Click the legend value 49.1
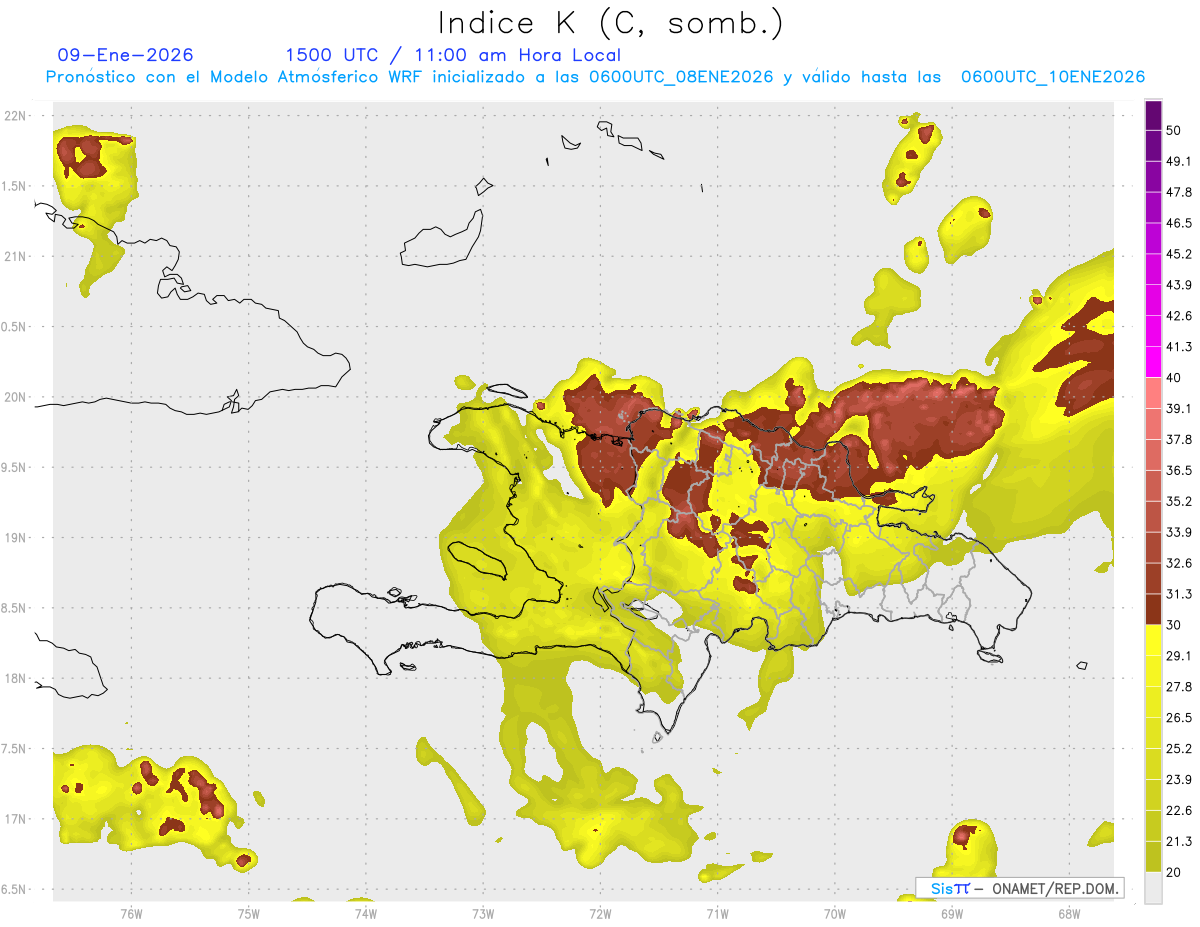 click(1179, 161)
